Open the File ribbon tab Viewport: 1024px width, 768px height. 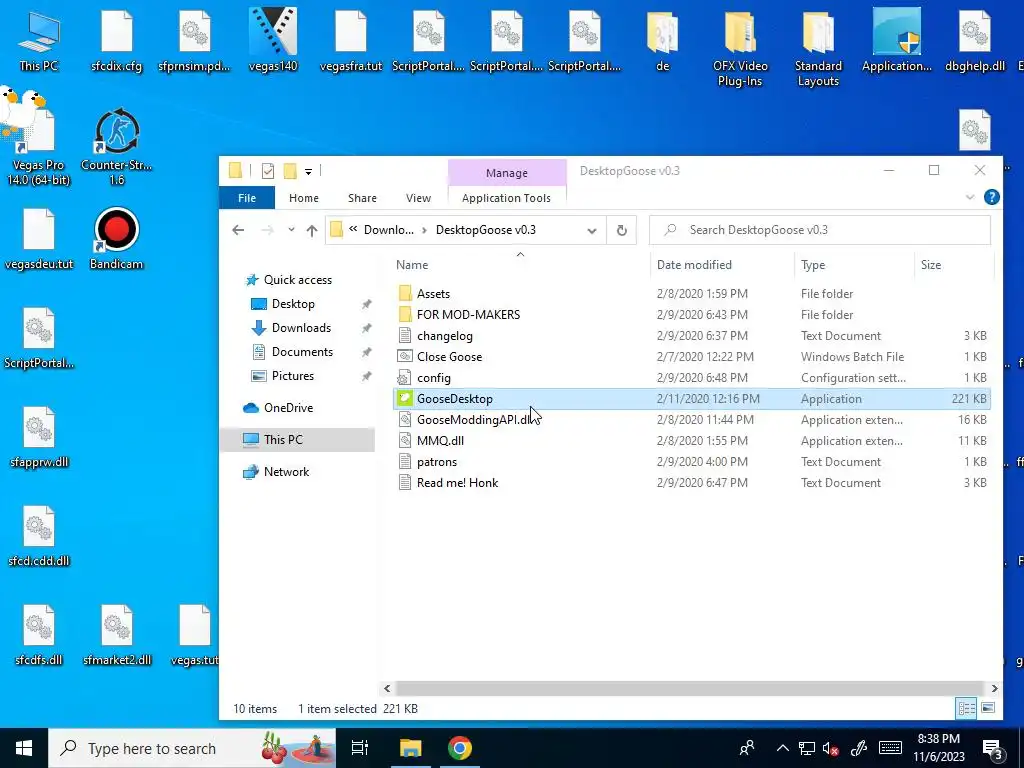[x=247, y=198]
